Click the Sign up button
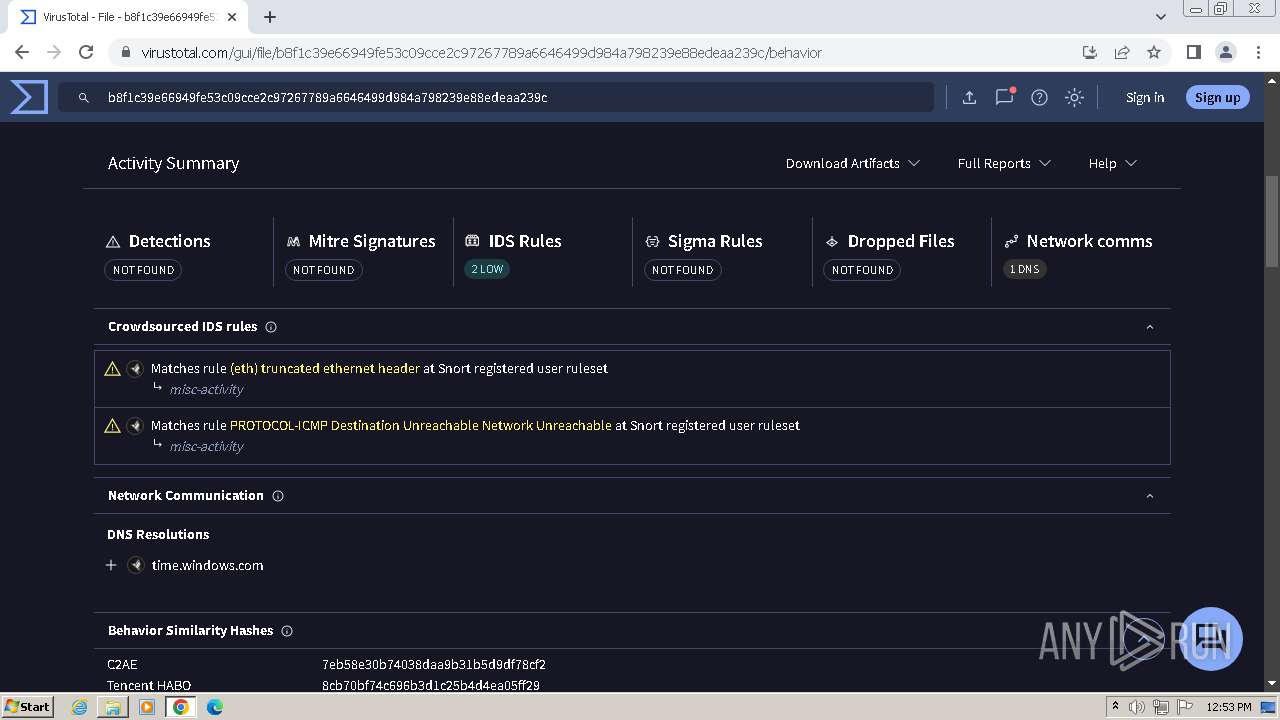This screenshot has width=1280, height=720. pos(1217,97)
